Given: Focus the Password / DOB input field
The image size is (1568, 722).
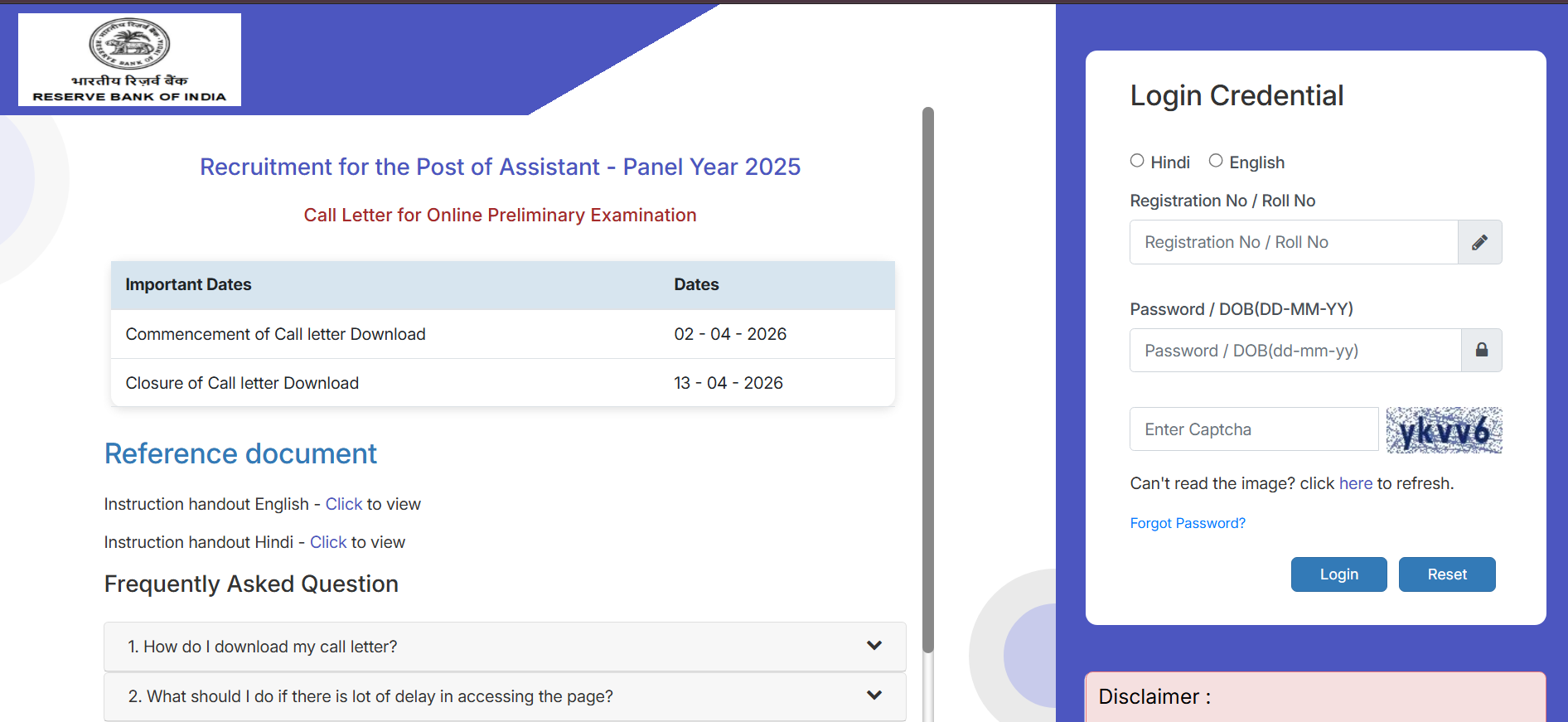Looking at the screenshot, I should point(1295,351).
